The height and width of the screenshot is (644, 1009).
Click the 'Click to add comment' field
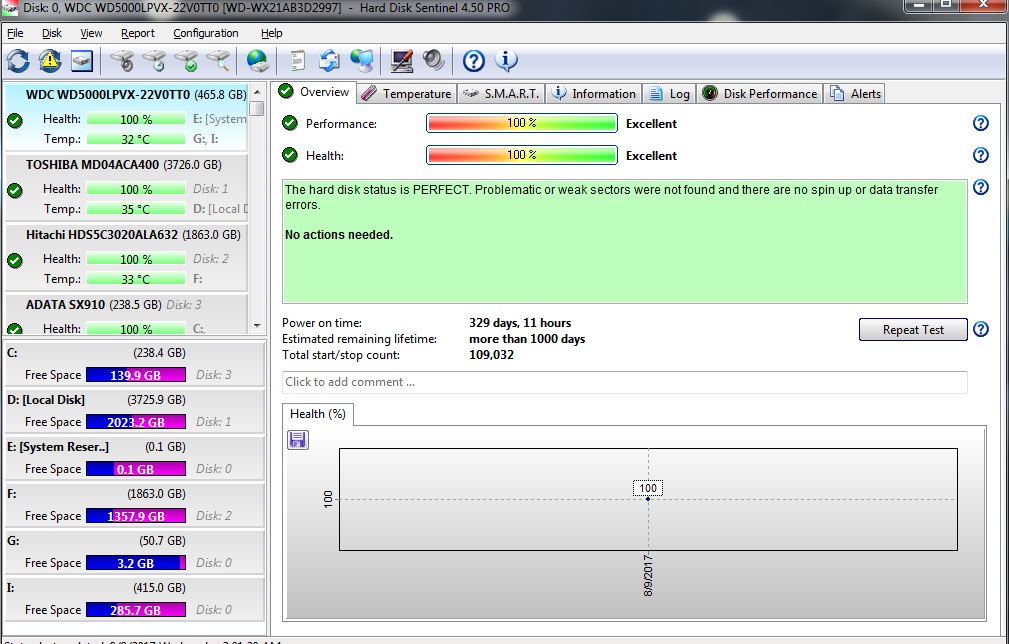click(x=624, y=382)
